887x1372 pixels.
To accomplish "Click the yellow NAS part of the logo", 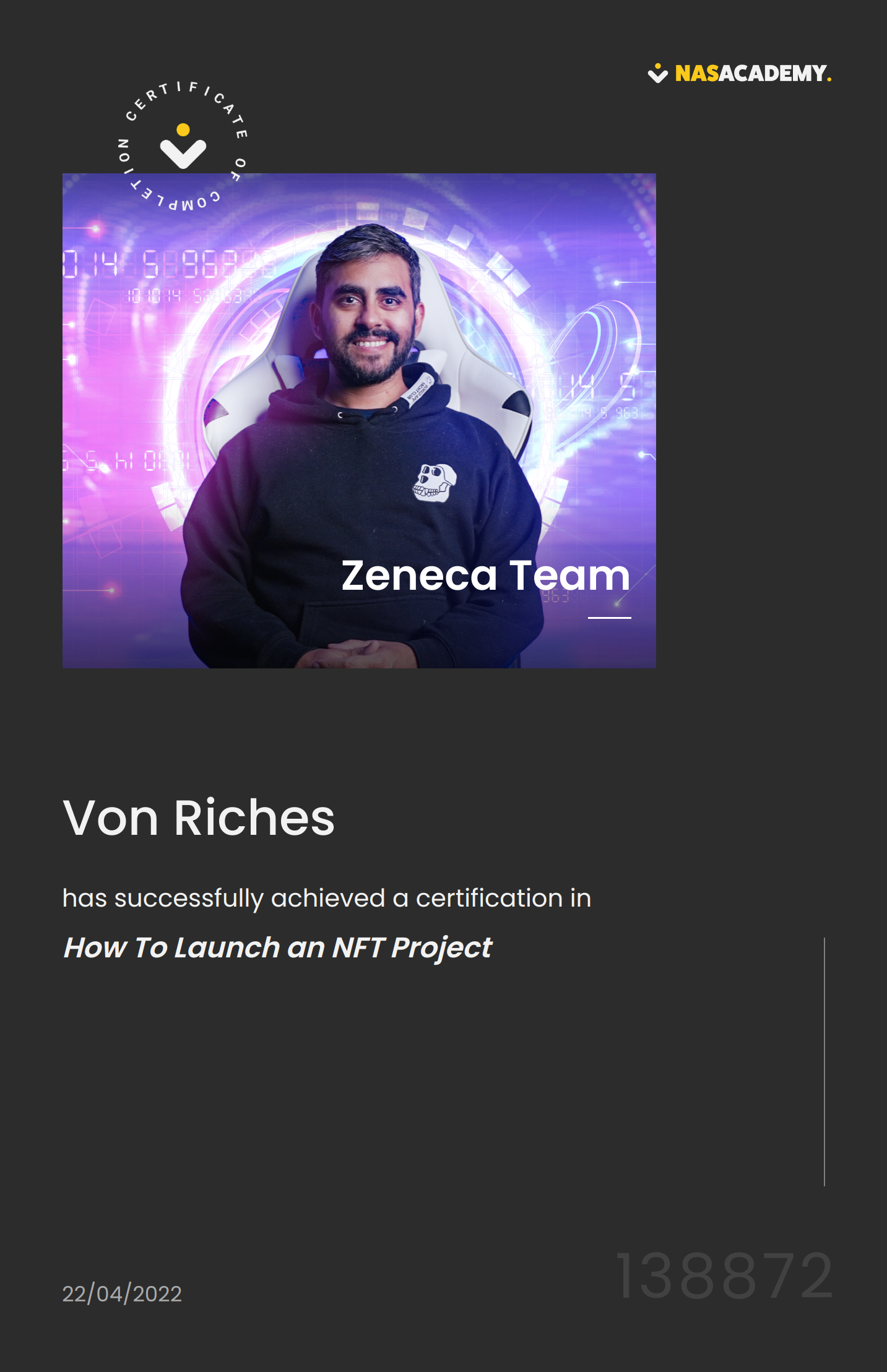I will (696, 73).
